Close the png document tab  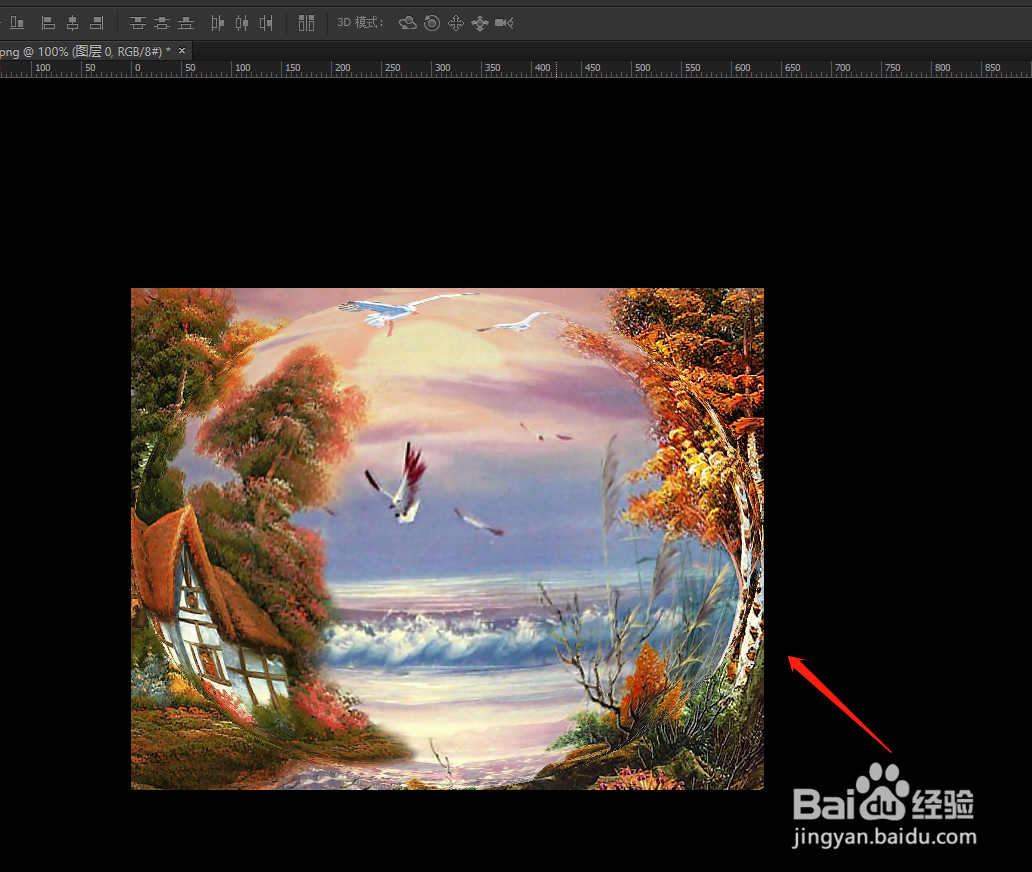click(x=182, y=51)
